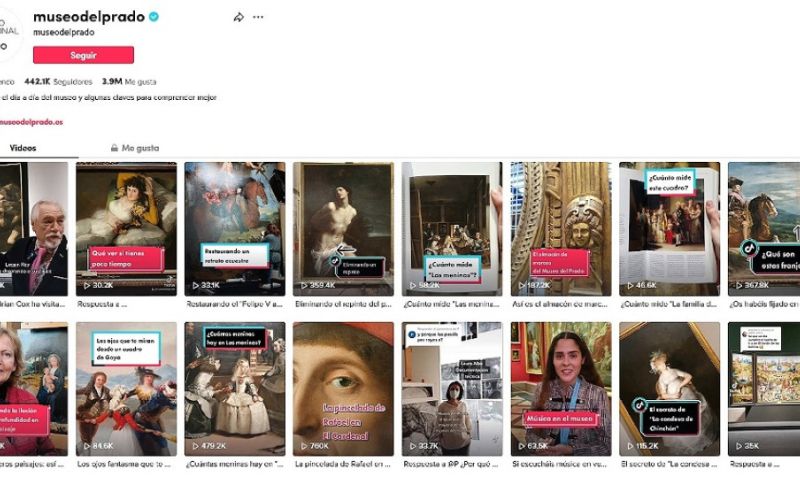The width and height of the screenshot is (800, 500).
Task: Click the share arrow icon beside the profile name
Action: [238, 17]
